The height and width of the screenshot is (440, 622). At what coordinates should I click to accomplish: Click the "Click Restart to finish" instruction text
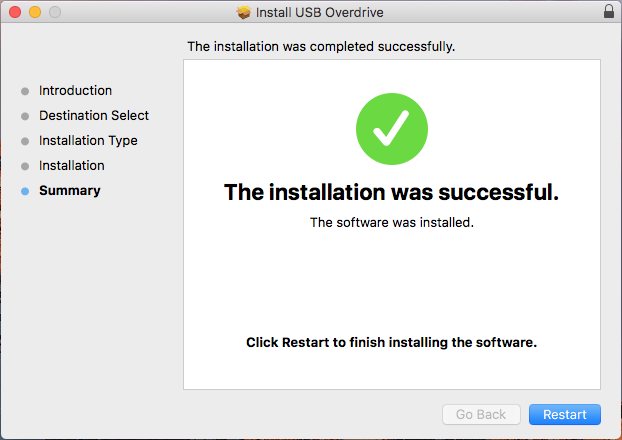pos(392,342)
